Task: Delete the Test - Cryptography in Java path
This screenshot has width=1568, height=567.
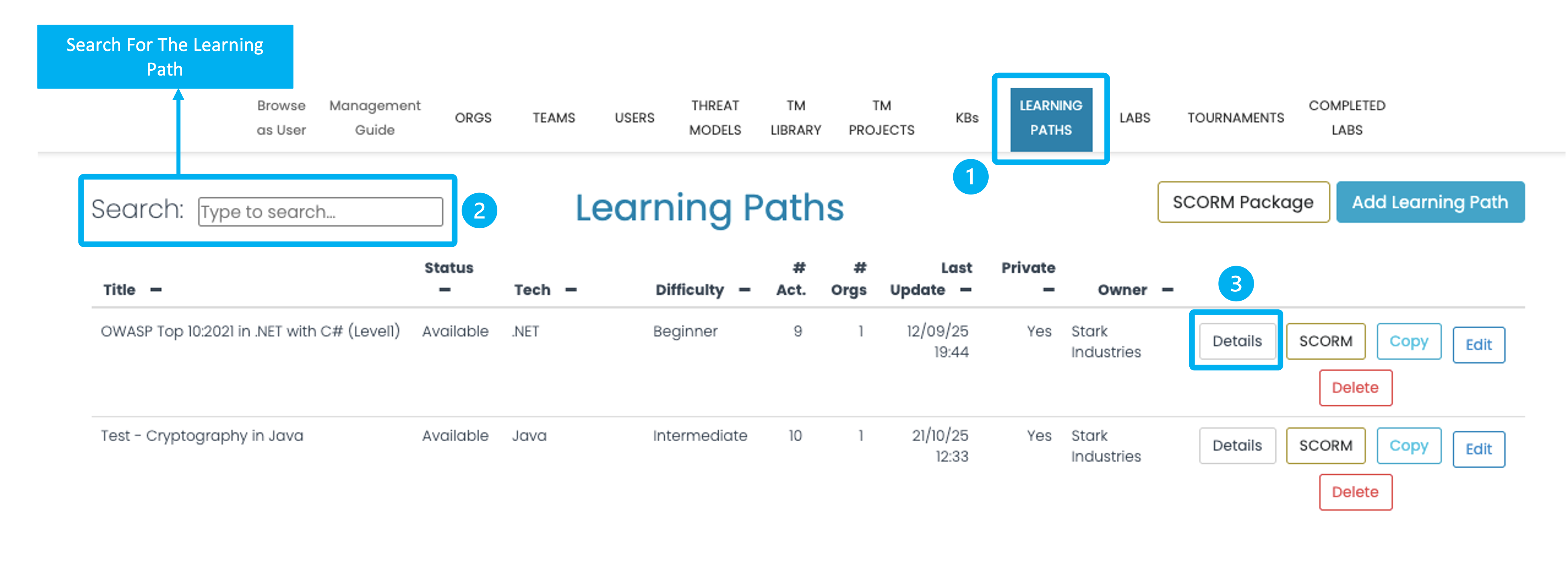Action: 1355,492
